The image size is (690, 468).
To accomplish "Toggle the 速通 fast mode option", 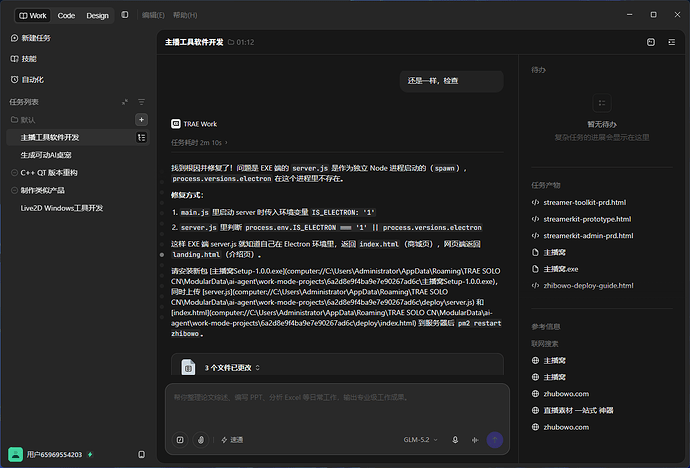I will tap(232, 440).
